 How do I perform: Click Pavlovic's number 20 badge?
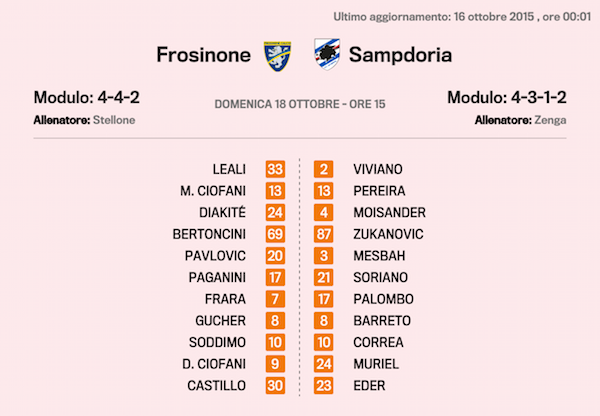tap(276, 256)
